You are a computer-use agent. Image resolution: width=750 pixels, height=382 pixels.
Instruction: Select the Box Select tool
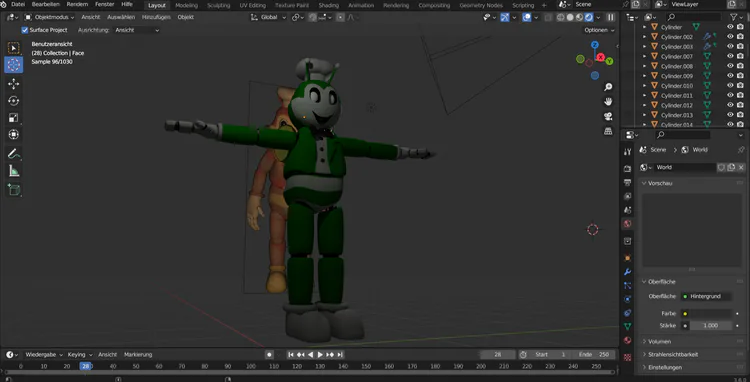[13, 48]
